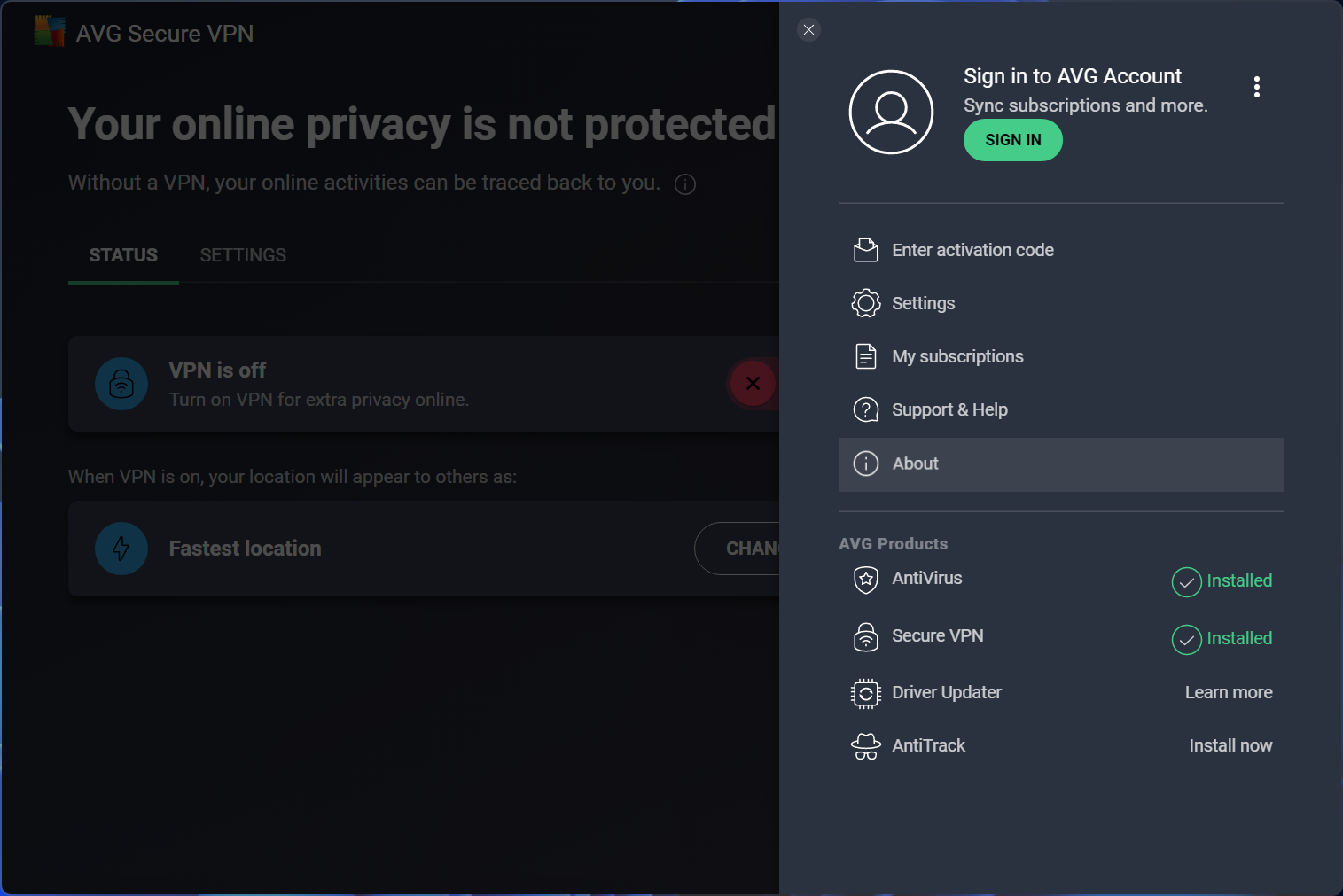Image resolution: width=1343 pixels, height=896 pixels.
Task: Click the info icon beside the privacy warning
Action: point(685,184)
